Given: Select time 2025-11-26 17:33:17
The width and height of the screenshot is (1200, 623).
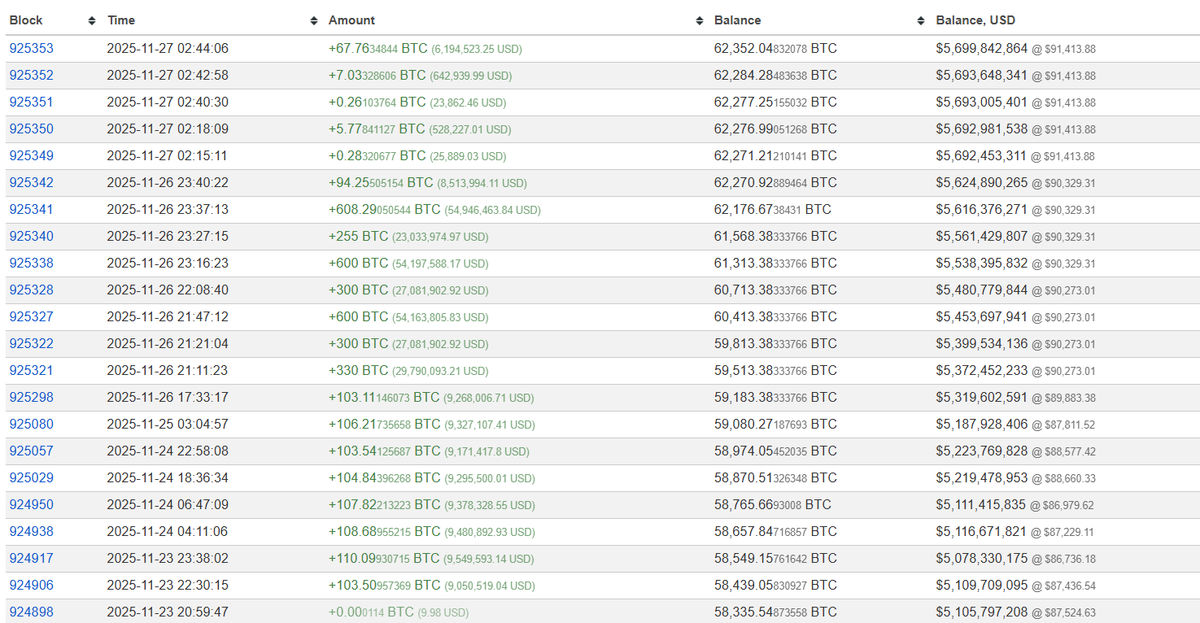Looking at the screenshot, I should click(x=167, y=398).
